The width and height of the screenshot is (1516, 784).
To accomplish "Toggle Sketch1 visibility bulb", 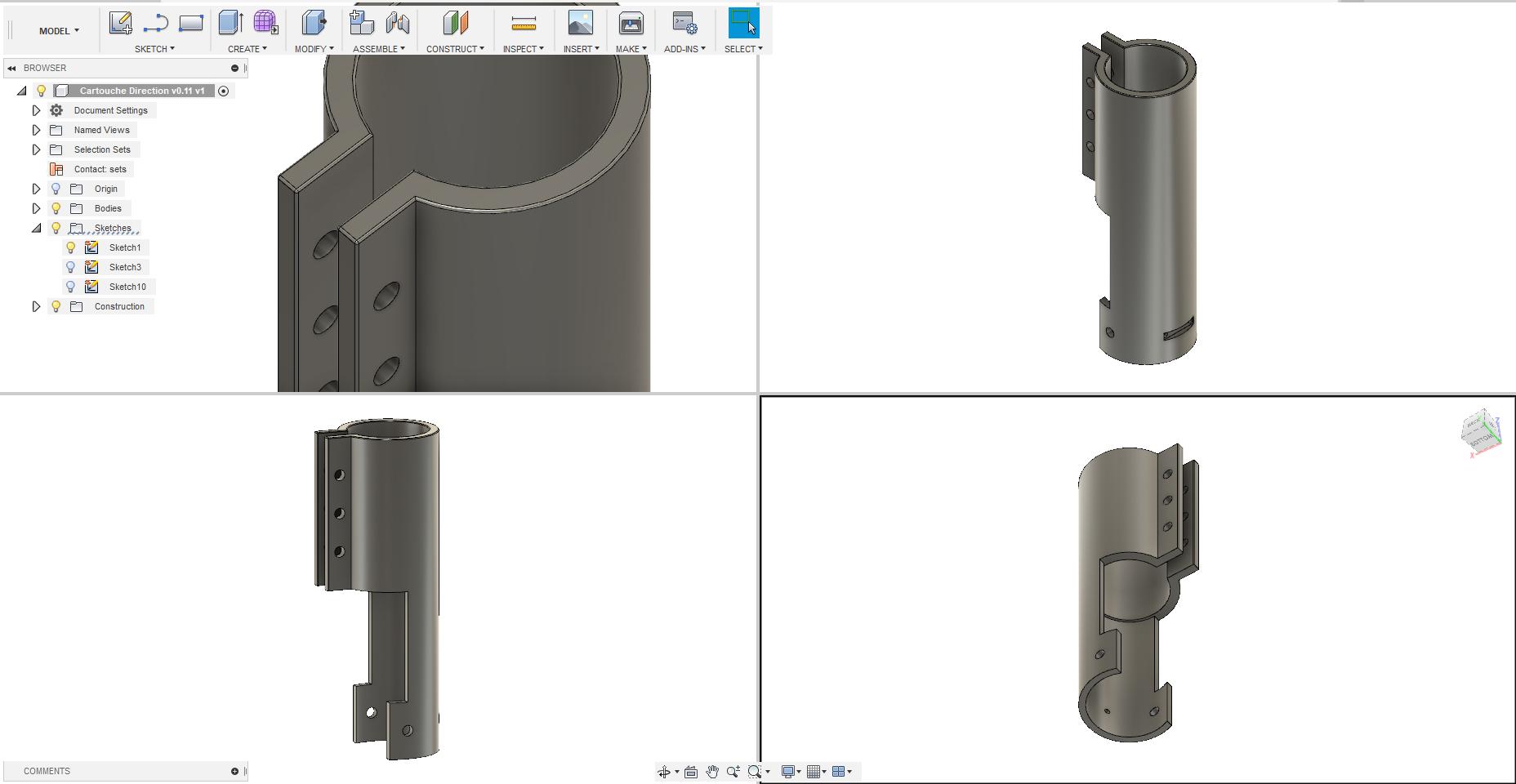I will click(71, 247).
